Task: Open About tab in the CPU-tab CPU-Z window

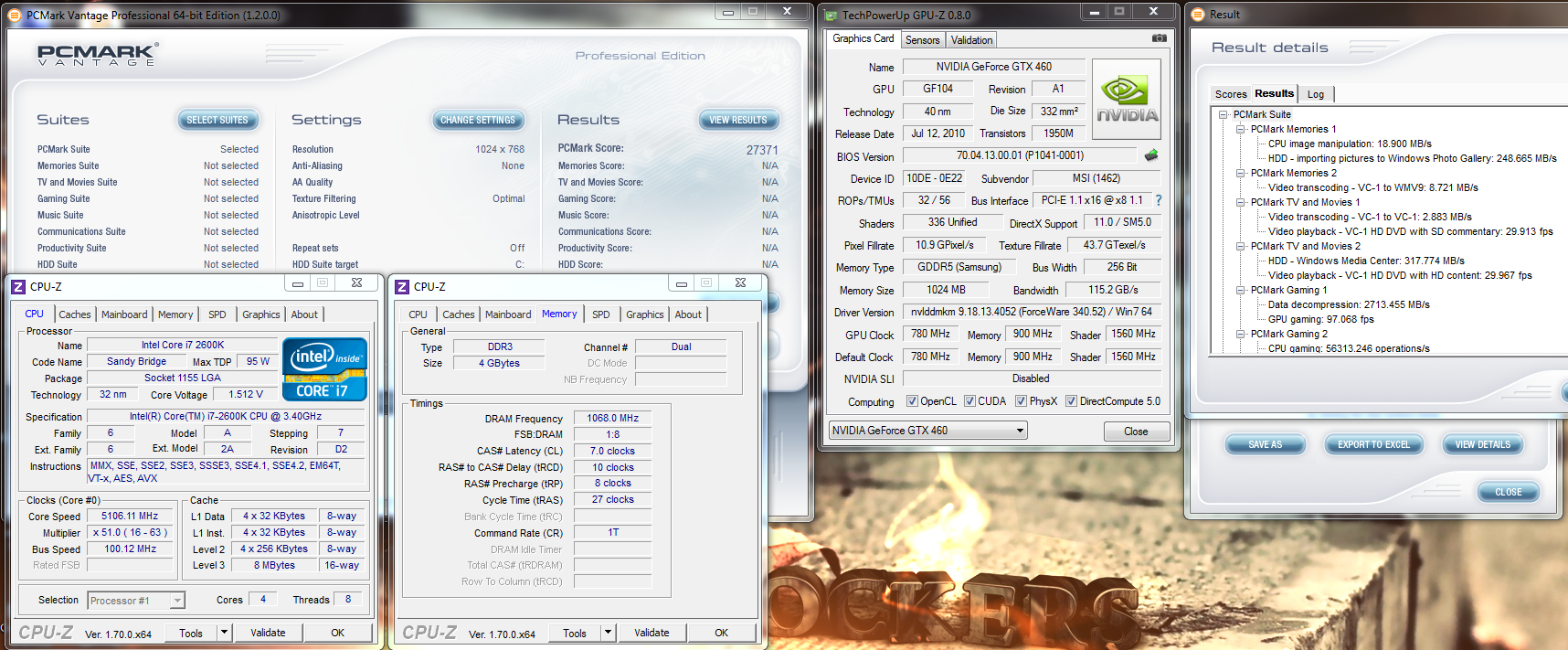Action: coord(304,314)
